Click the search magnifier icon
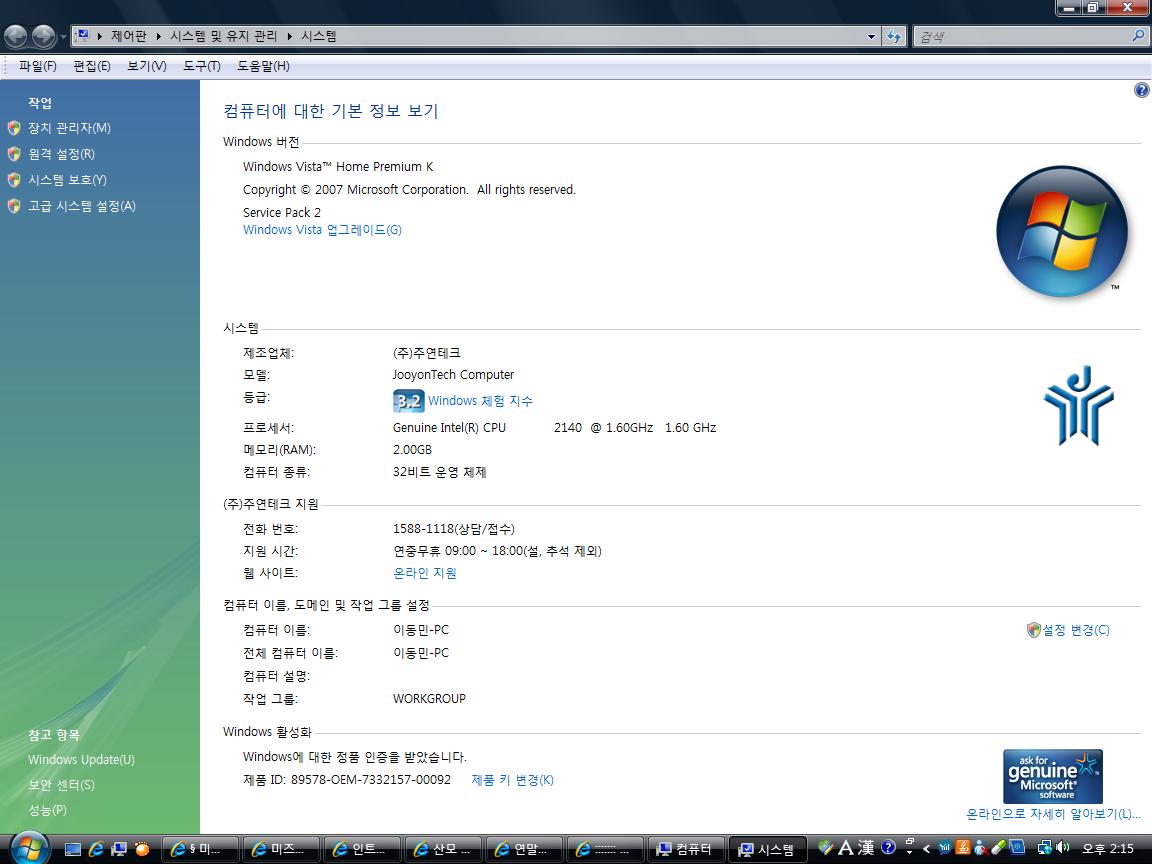Image resolution: width=1152 pixels, height=864 pixels. tap(1138, 35)
